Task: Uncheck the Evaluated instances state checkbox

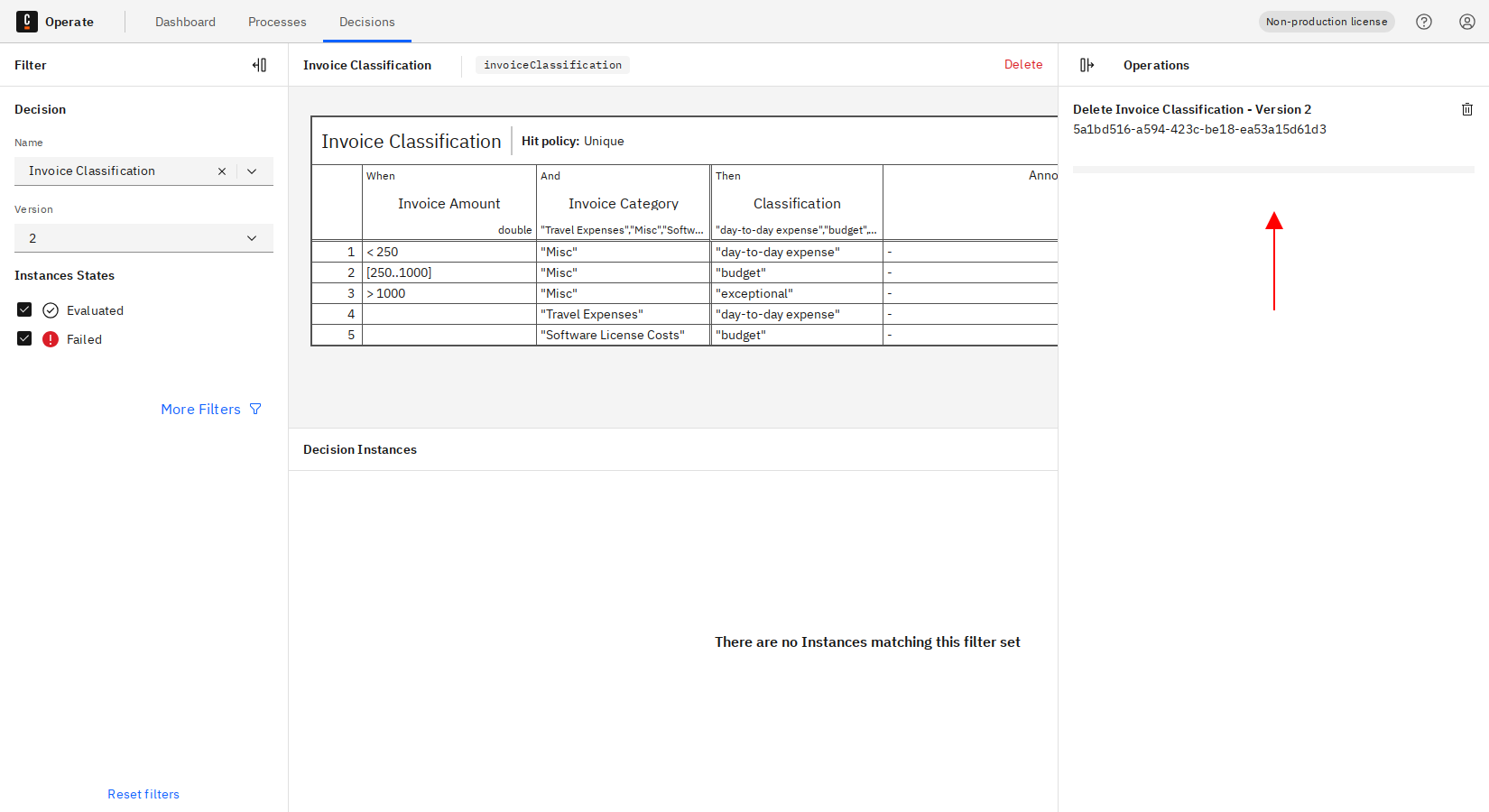Action: [23, 309]
